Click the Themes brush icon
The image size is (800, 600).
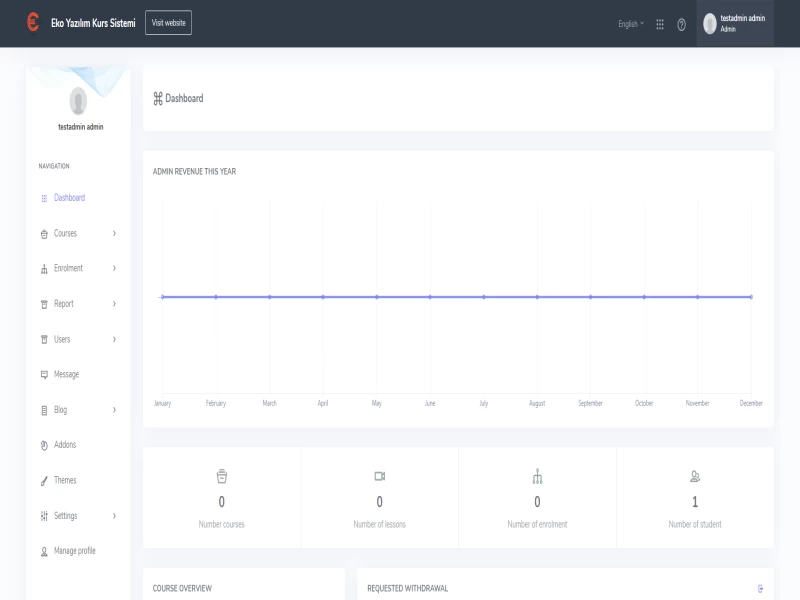point(44,481)
